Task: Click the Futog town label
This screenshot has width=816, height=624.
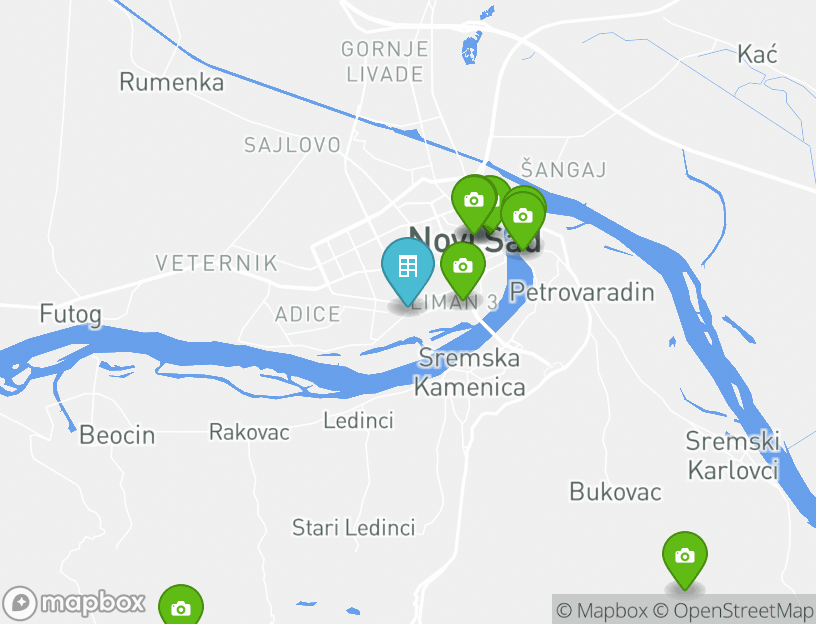Action: (x=71, y=315)
